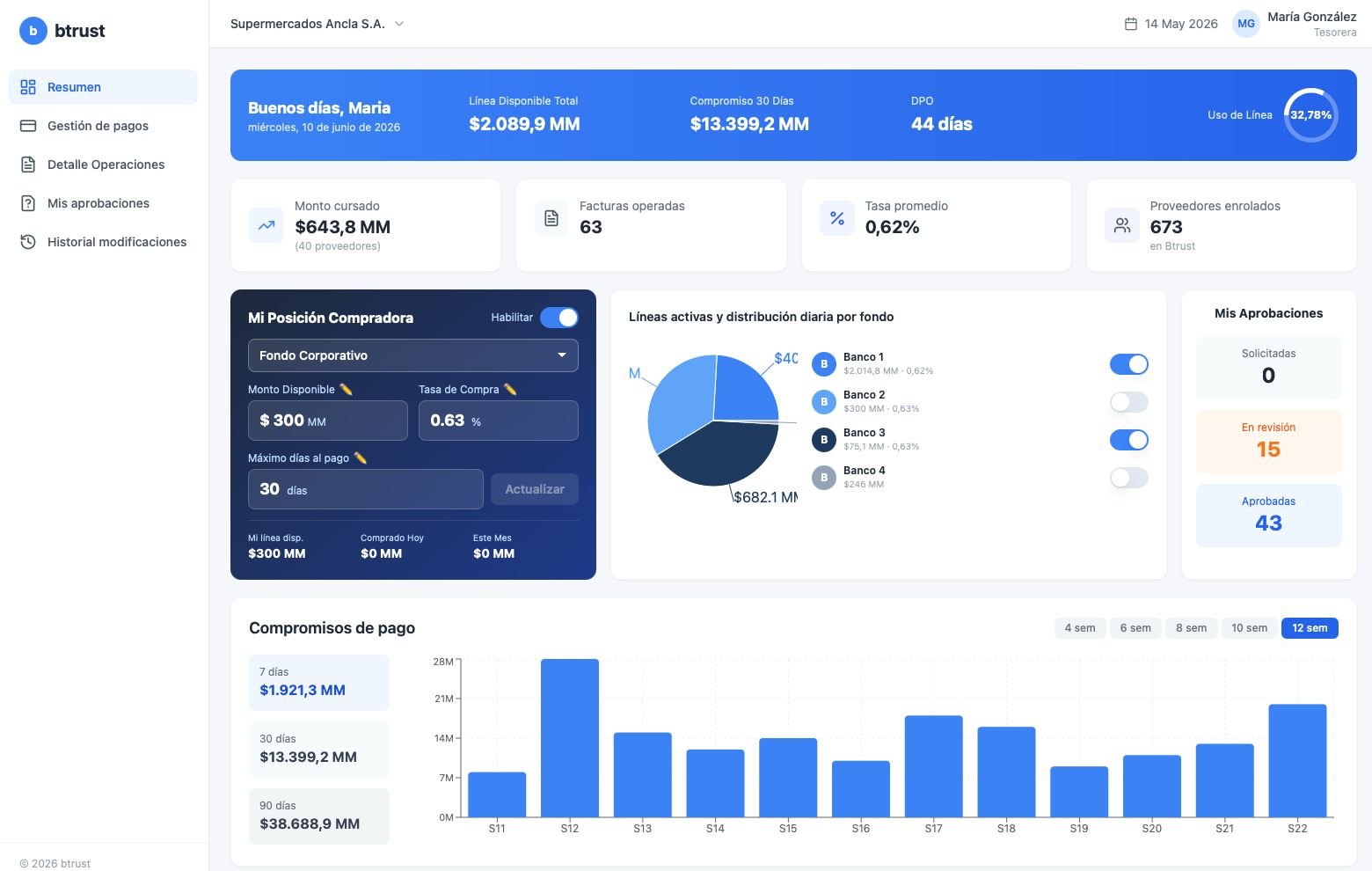The width and height of the screenshot is (1372, 871).
Task: Open the Fondo Corporativo fund dropdown
Action: click(413, 355)
